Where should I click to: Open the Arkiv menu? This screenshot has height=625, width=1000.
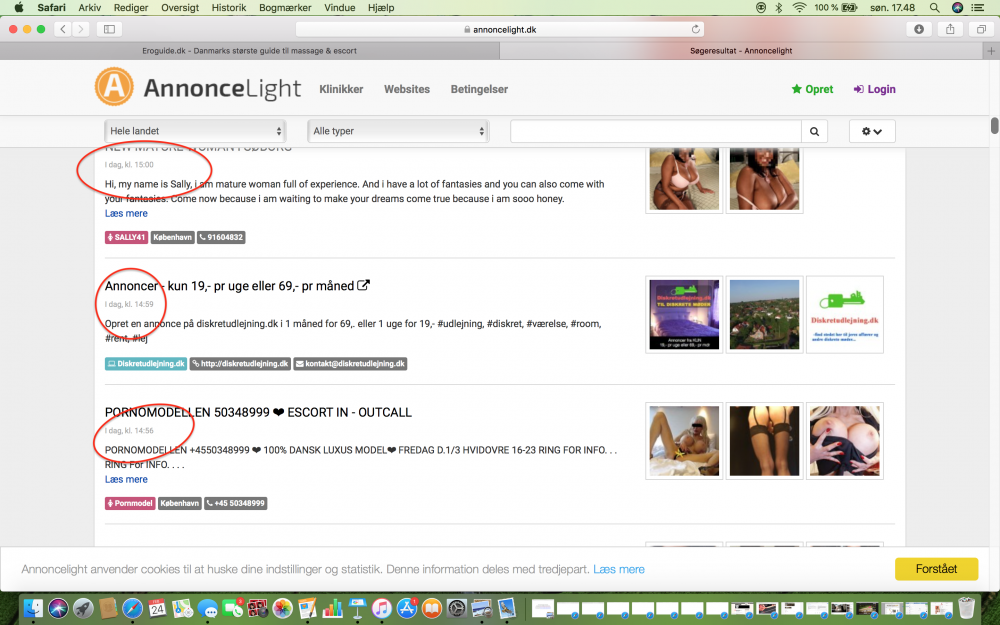pyautogui.click(x=90, y=8)
